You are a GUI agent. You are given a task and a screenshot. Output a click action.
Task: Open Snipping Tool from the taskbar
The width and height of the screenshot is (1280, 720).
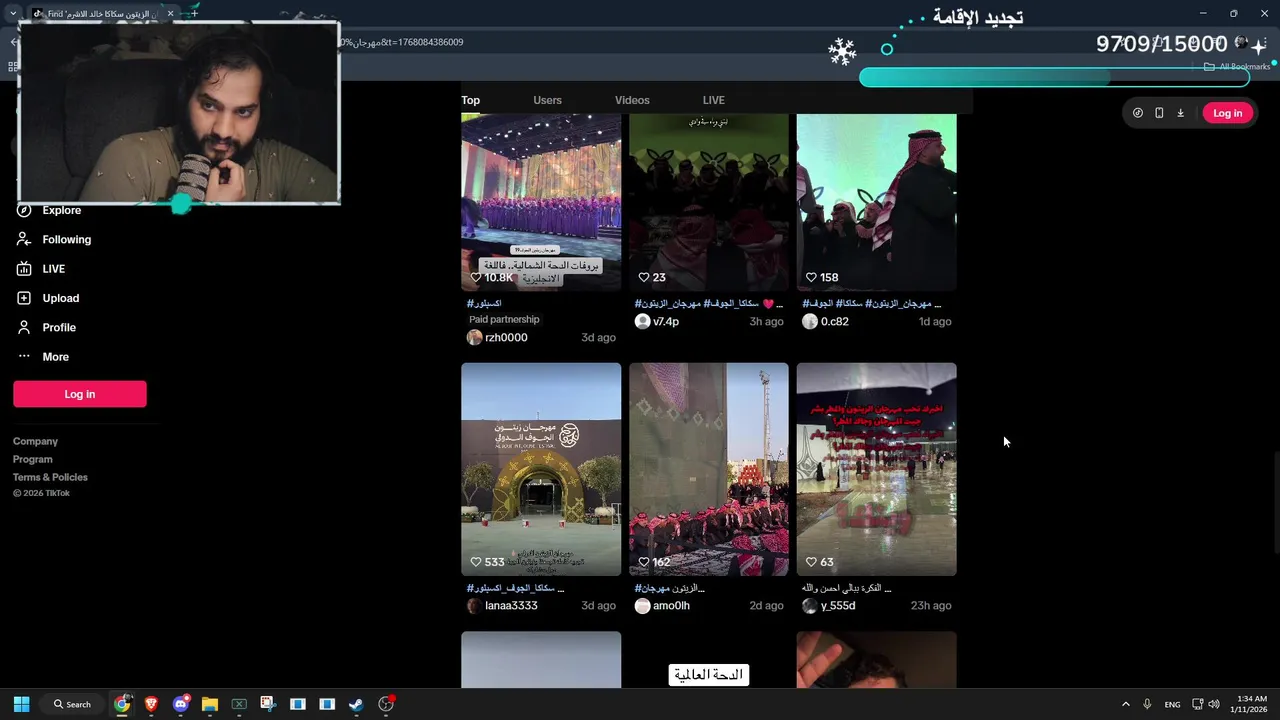pos(268,704)
